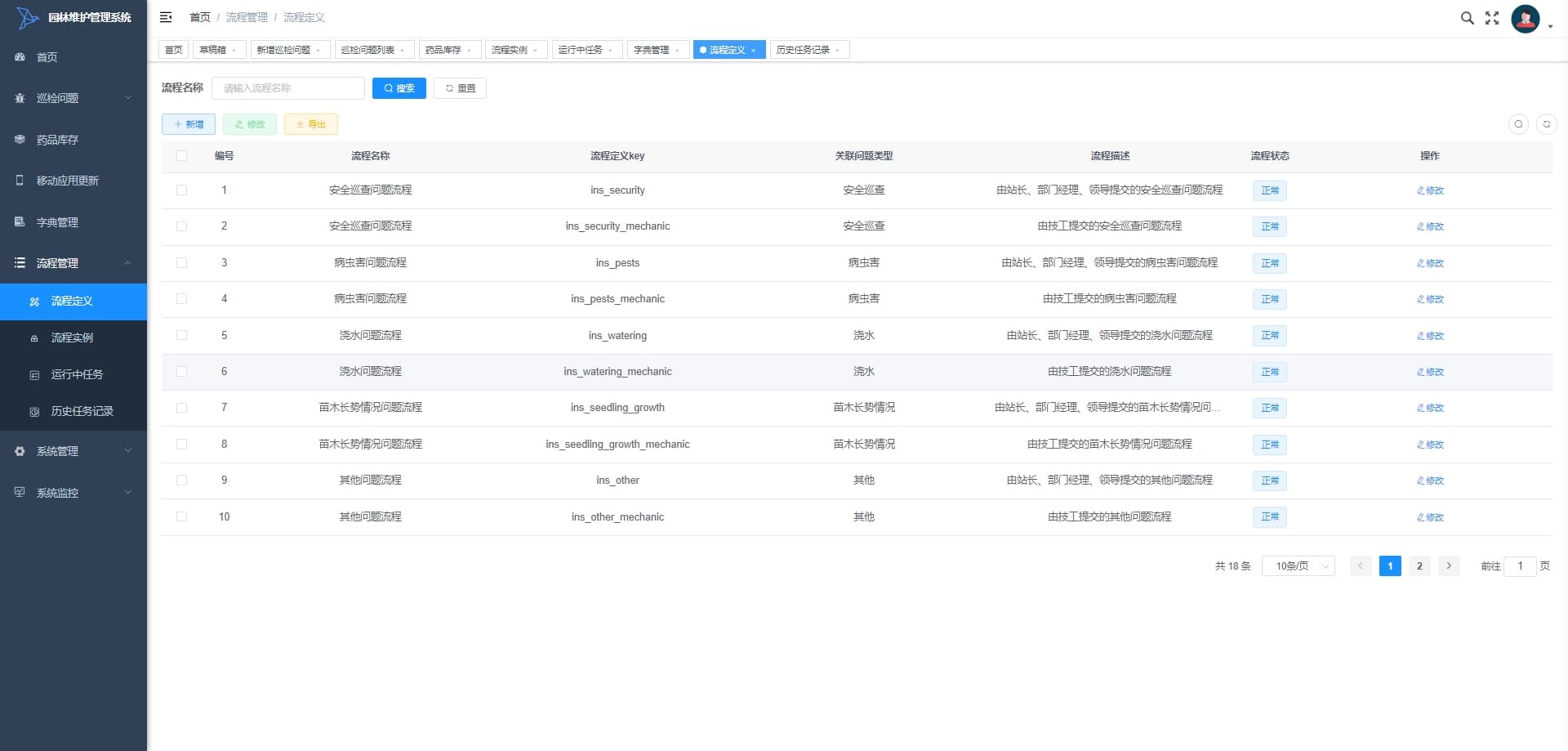The height and width of the screenshot is (751, 1568).
Task: Click the 流程定义 icon in the submenu
Action: point(34,302)
